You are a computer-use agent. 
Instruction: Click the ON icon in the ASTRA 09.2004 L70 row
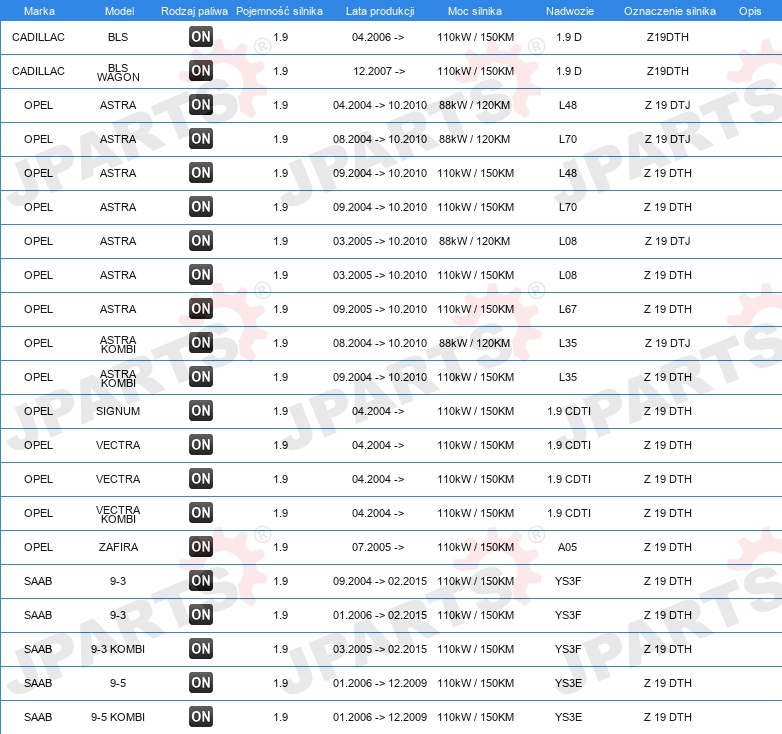201,206
